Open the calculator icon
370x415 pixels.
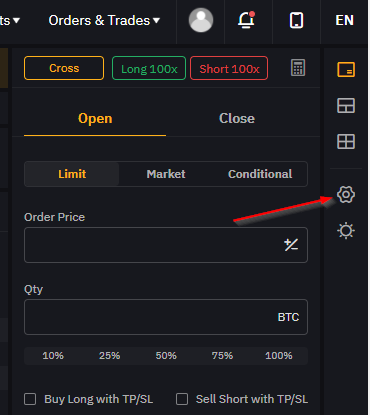point(298,68)
